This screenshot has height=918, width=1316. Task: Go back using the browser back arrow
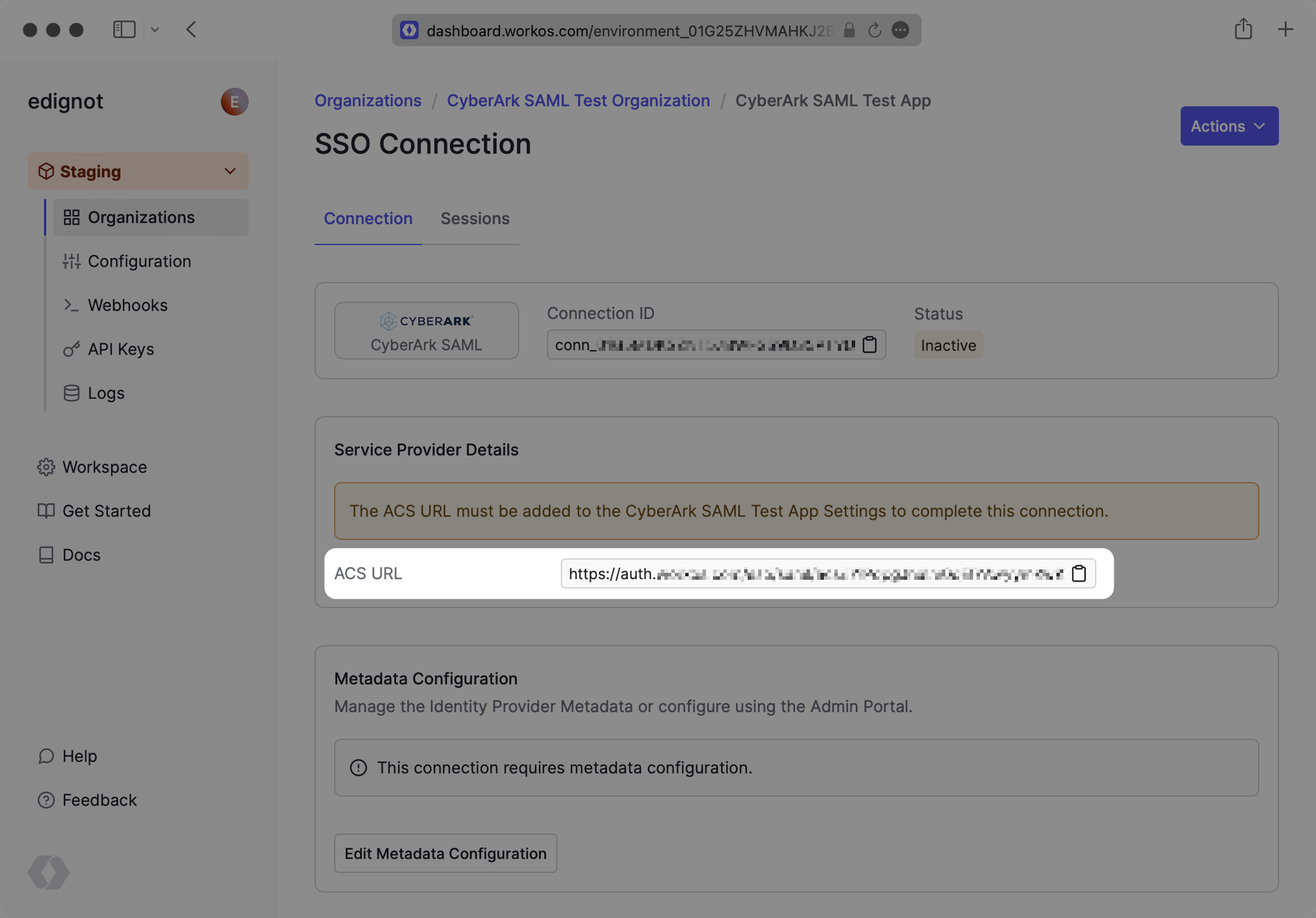click(x=192, y=30)
